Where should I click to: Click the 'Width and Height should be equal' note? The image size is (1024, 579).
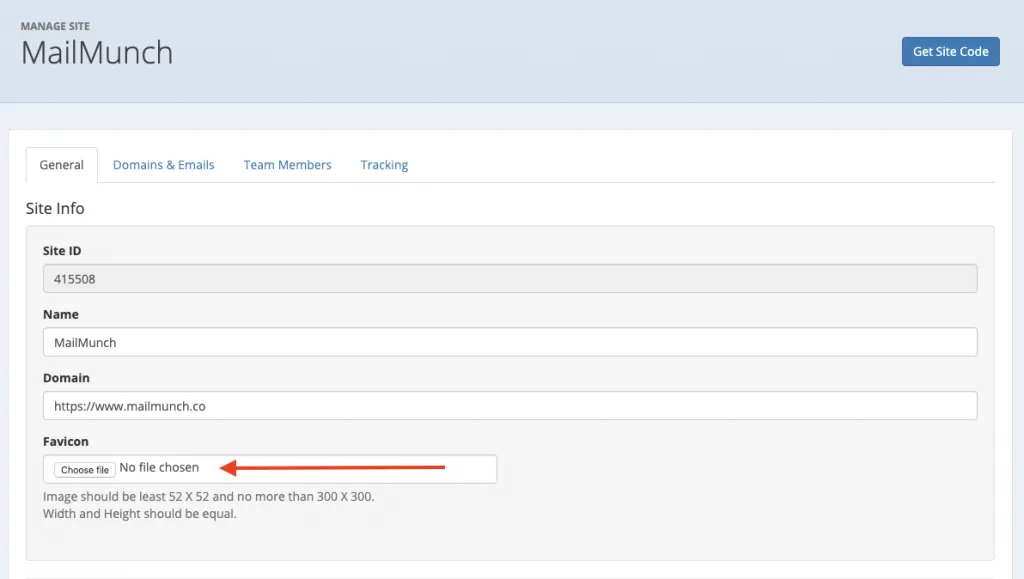point(140,514)
